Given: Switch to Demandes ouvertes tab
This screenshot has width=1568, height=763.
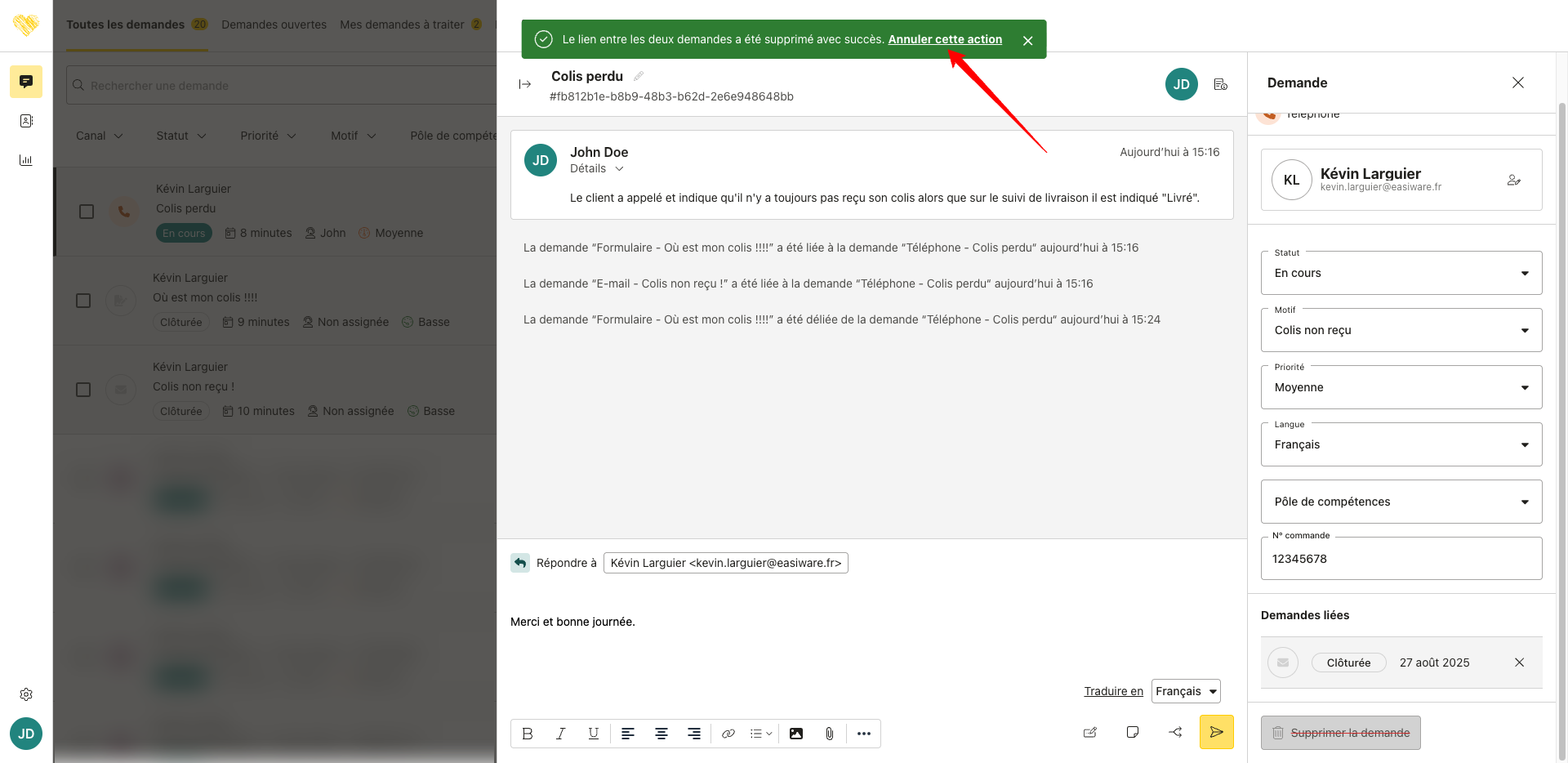Looking at the screenshot, I should click(x=274, y=25).
